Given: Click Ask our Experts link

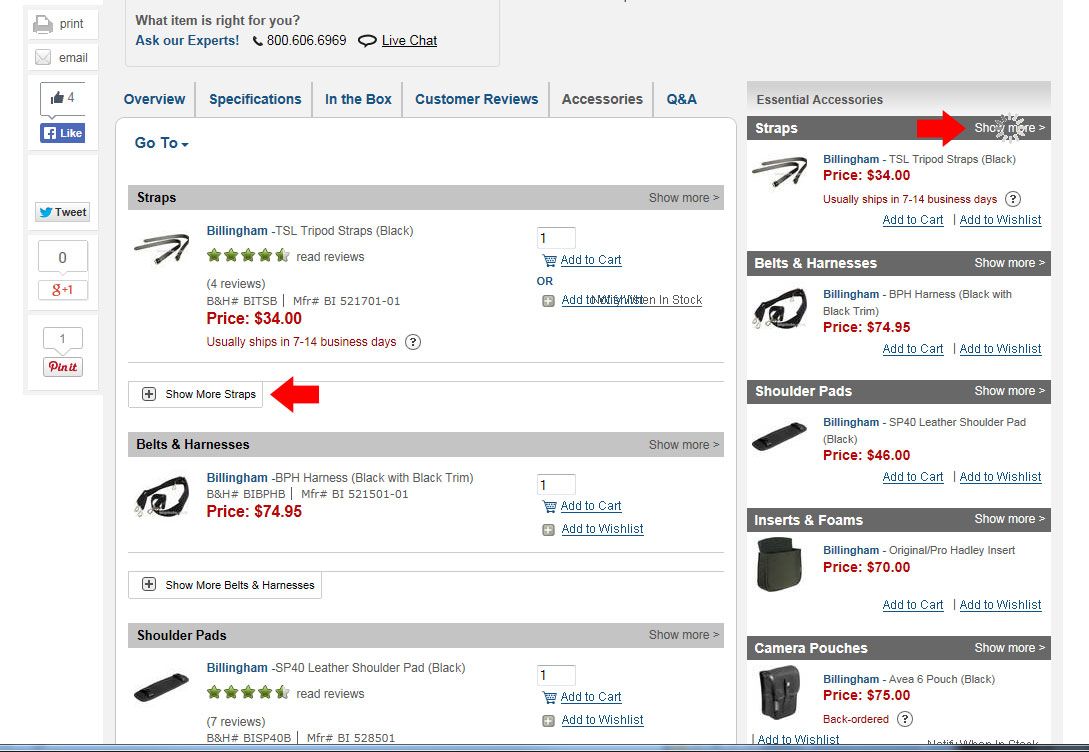Looking at the screenshot, I should [187, 40].
